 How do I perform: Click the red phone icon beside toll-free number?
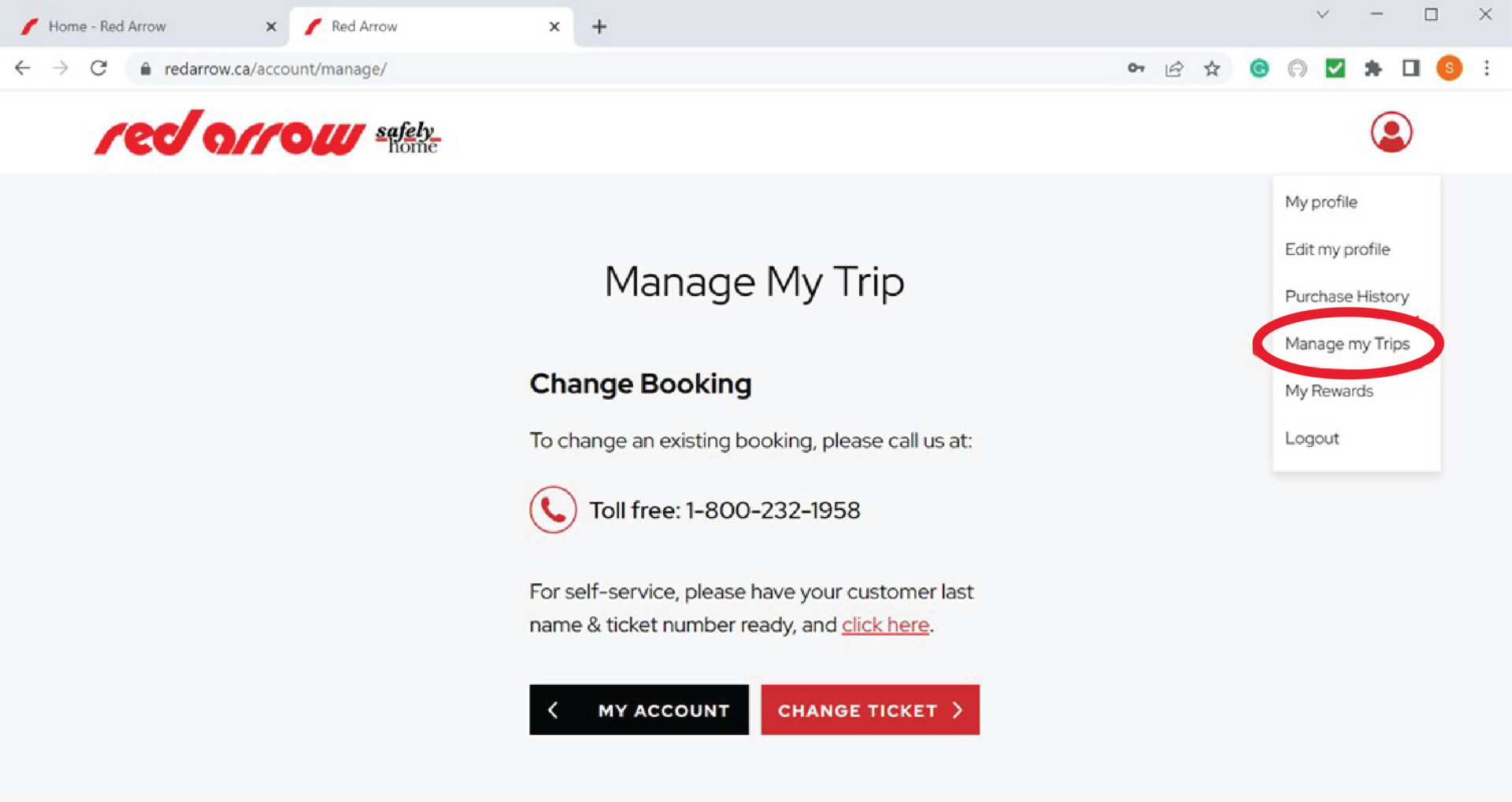click(554, 510)
